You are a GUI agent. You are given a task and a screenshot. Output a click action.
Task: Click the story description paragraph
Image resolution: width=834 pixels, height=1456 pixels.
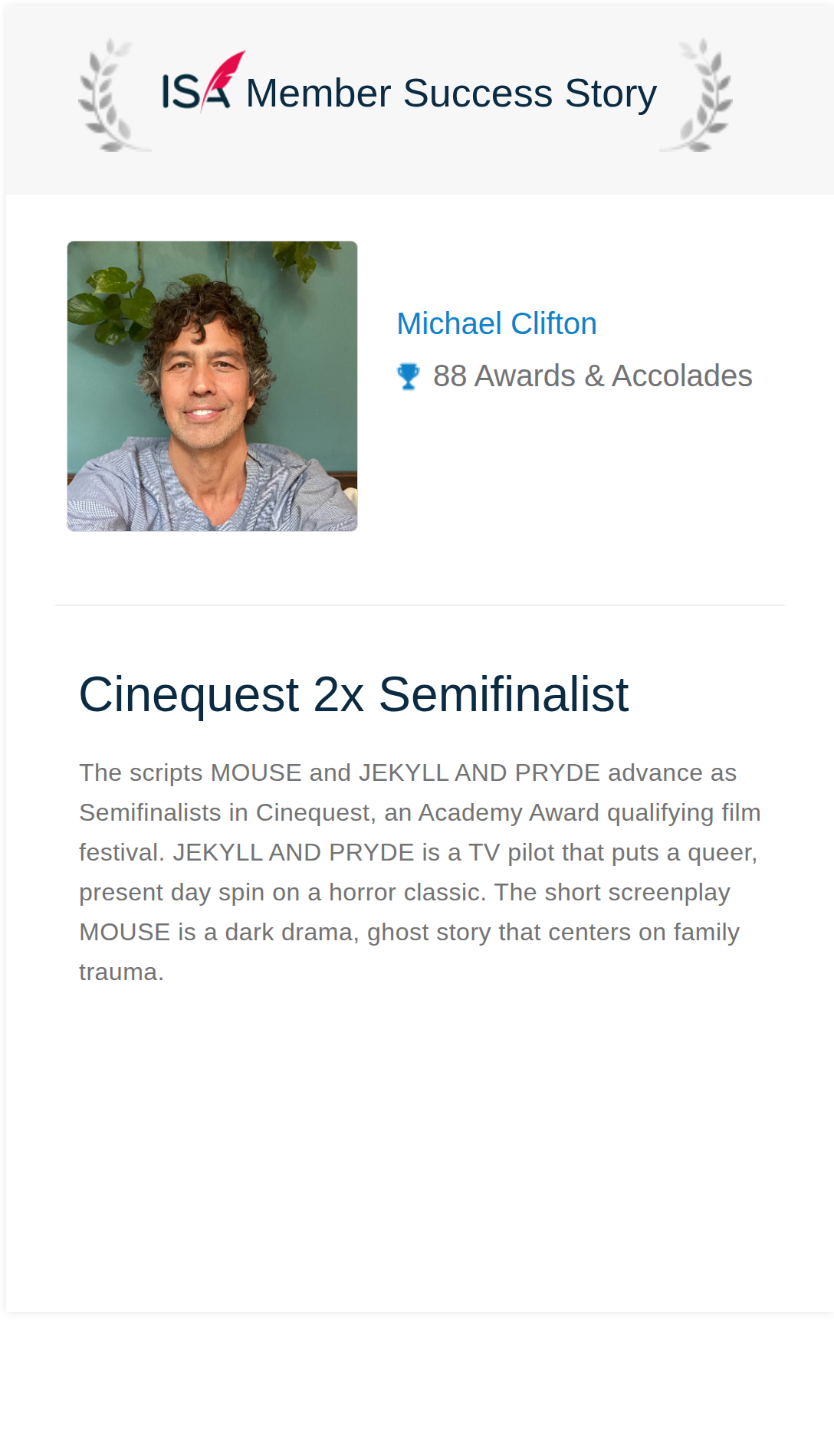tap(420, 872)
